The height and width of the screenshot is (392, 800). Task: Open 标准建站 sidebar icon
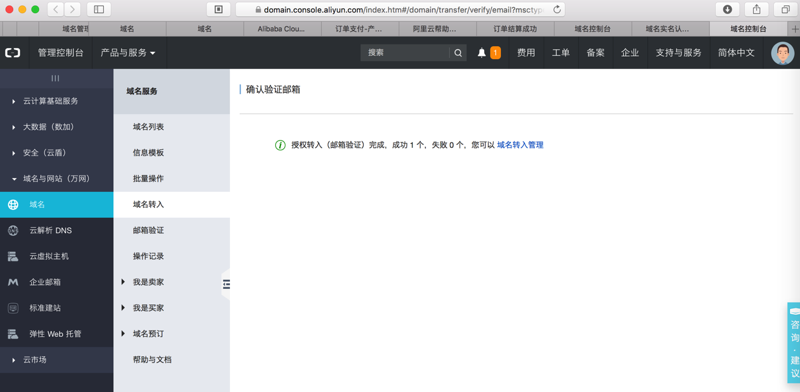tap(13, 308)
